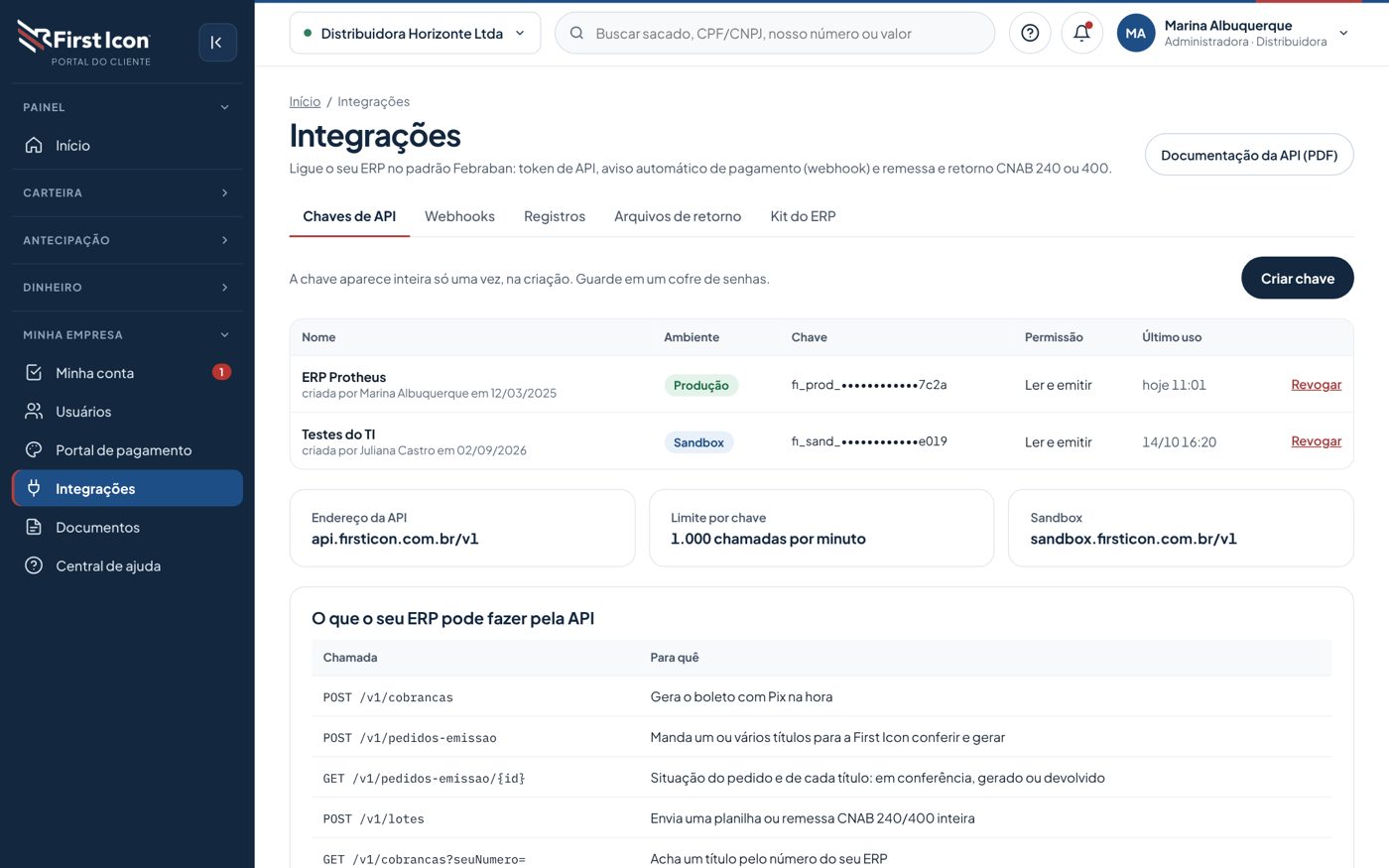The image size is (1389, 868).
Task: Click the search magnifier icon
Action: click(x=576, y=33)
